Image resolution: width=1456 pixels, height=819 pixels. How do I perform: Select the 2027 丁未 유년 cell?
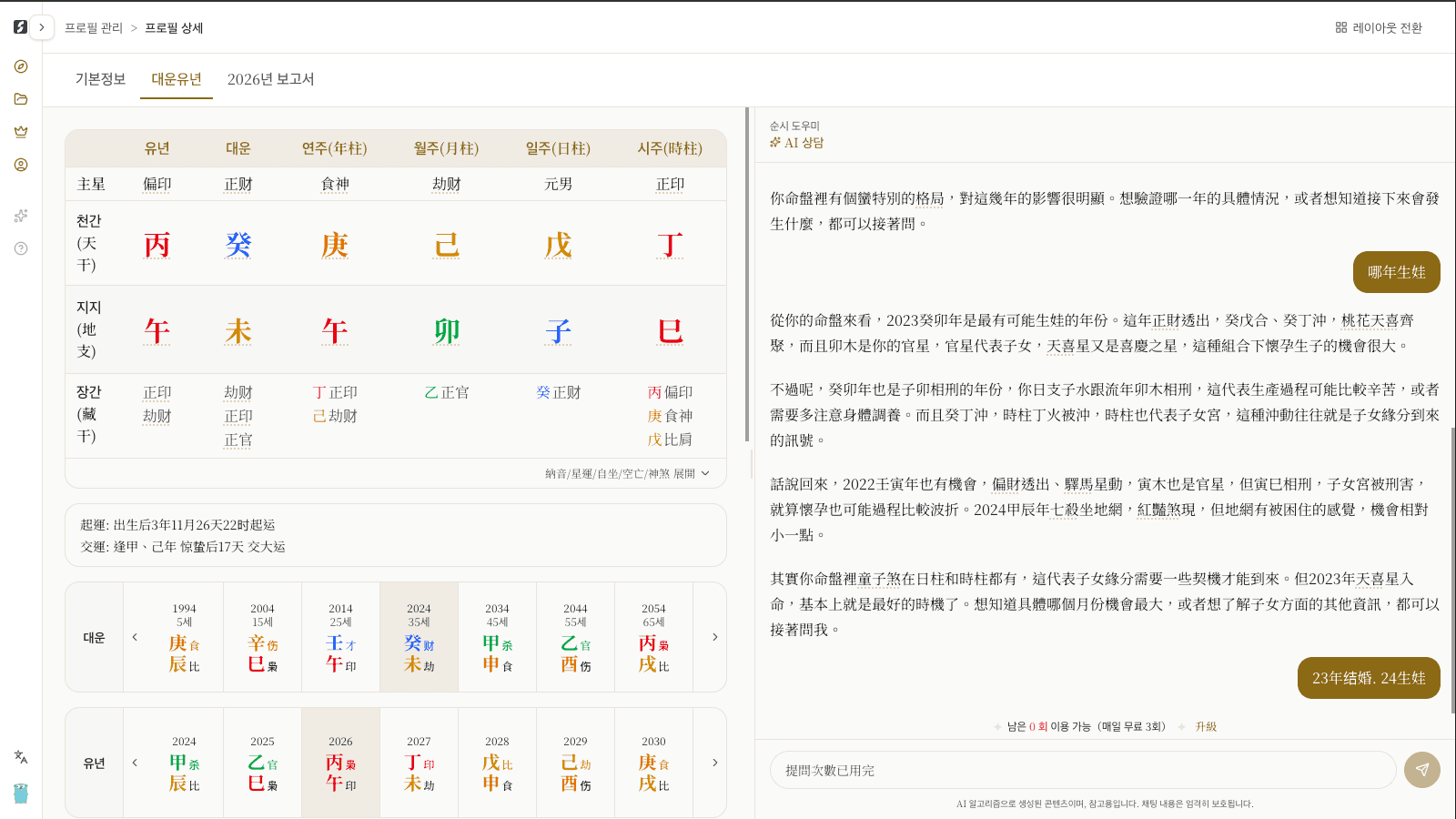coord(420,763)
